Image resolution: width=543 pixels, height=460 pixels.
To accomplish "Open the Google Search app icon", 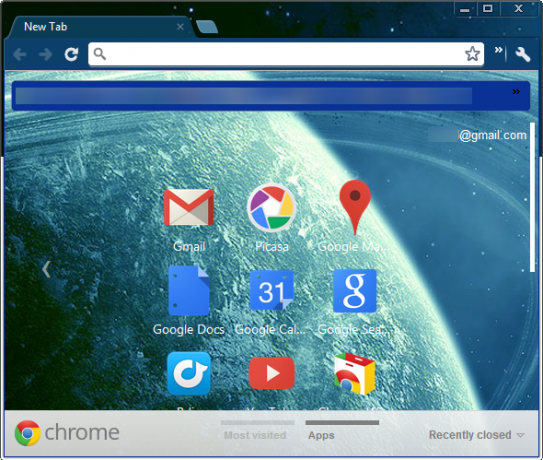I will pos(354,290).
